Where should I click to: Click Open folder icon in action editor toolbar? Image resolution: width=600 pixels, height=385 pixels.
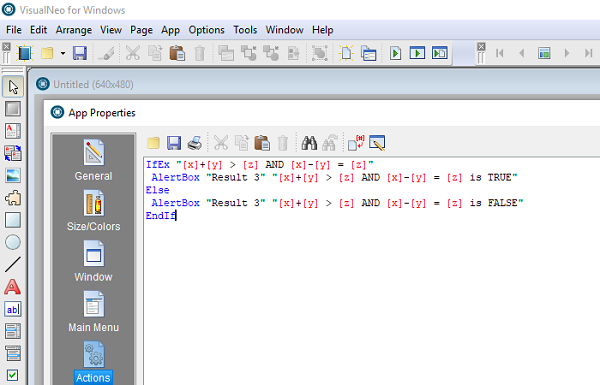click(153, 143)
